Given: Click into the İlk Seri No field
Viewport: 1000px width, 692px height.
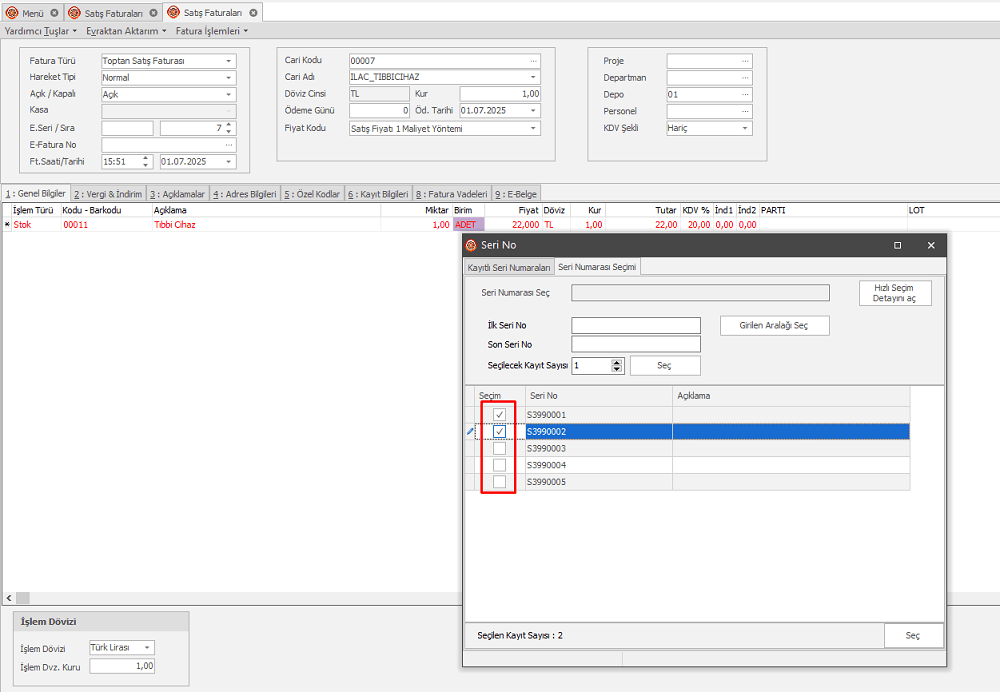Looking at the screenshot, I should 636,326.
